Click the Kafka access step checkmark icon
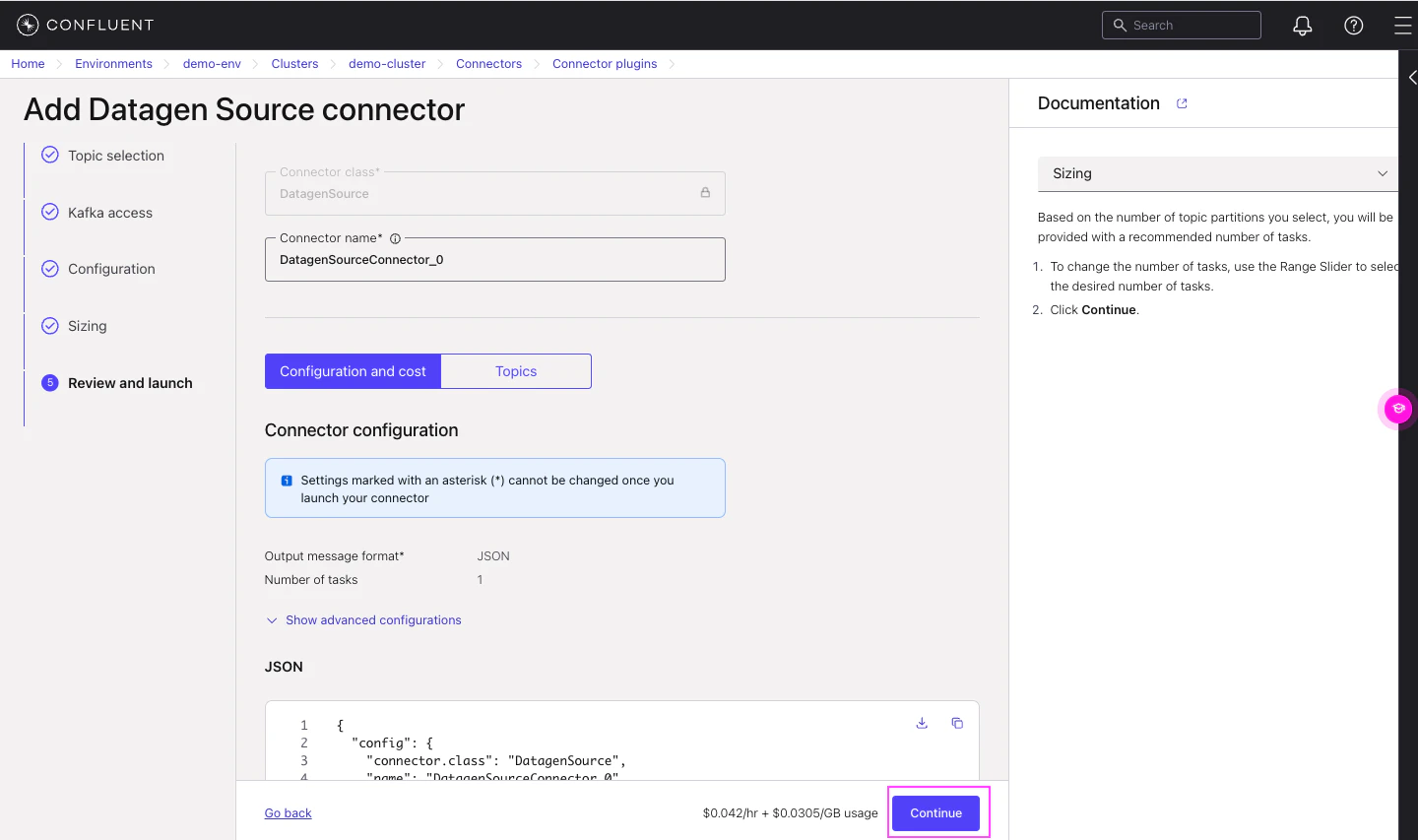Screen dimensions: 1418x840 (50, 212)
